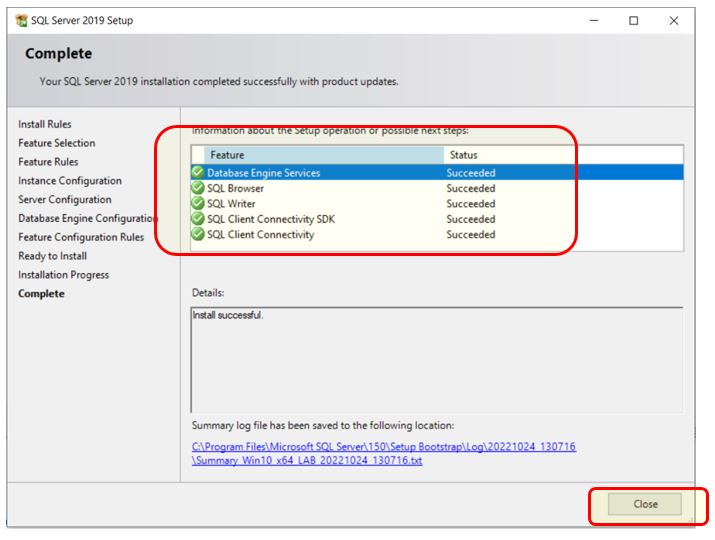Select the SQL Writer feature row
Viewport: 715px width, 540px height.
437,204
